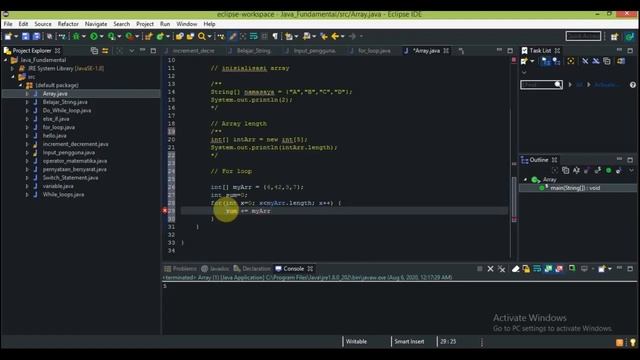Image resolution: width=640 pixels, height=360 pixels.
Task: Collapse All in Project Explorer
Action: click(x=94, y=51)
